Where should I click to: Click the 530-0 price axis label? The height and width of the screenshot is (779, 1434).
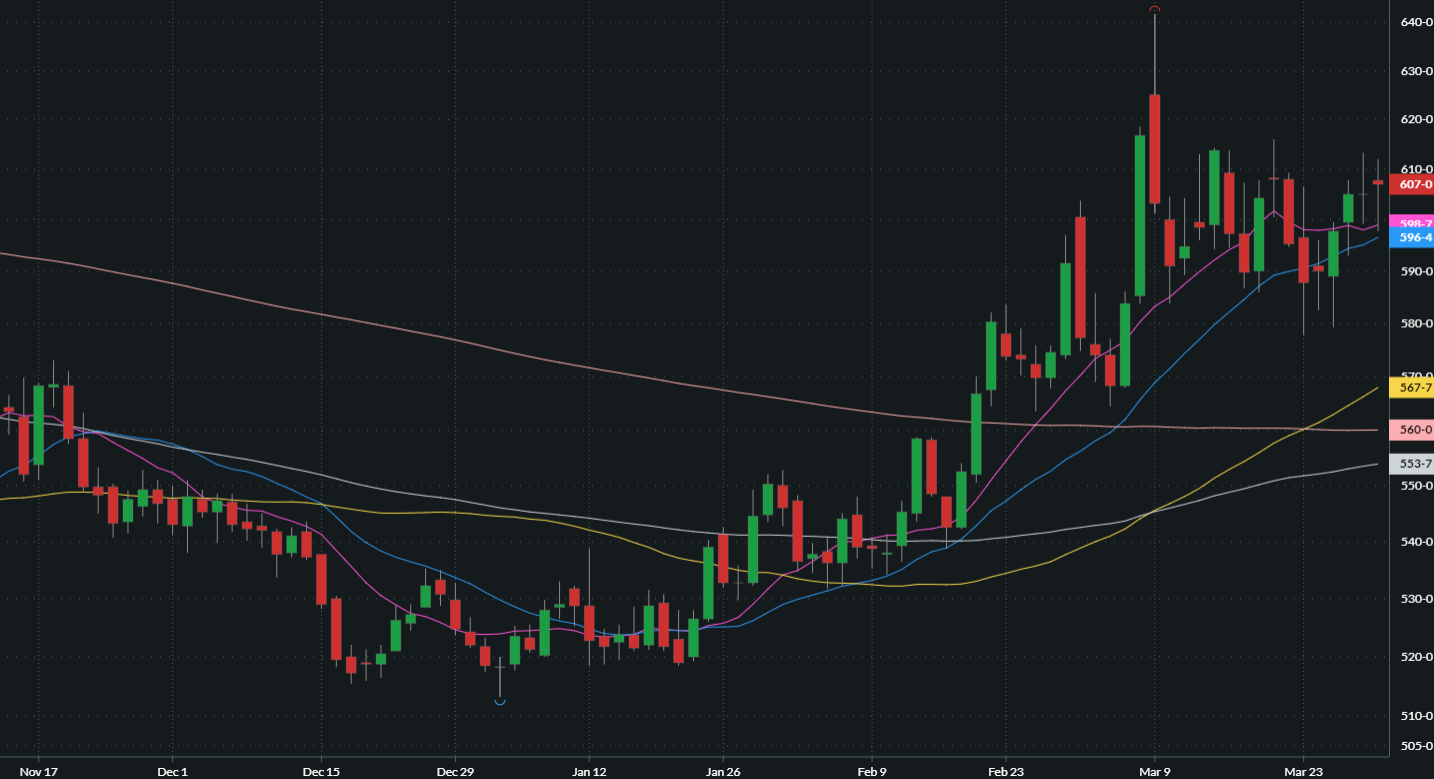pyautogui.click(x=1417, y=599)
